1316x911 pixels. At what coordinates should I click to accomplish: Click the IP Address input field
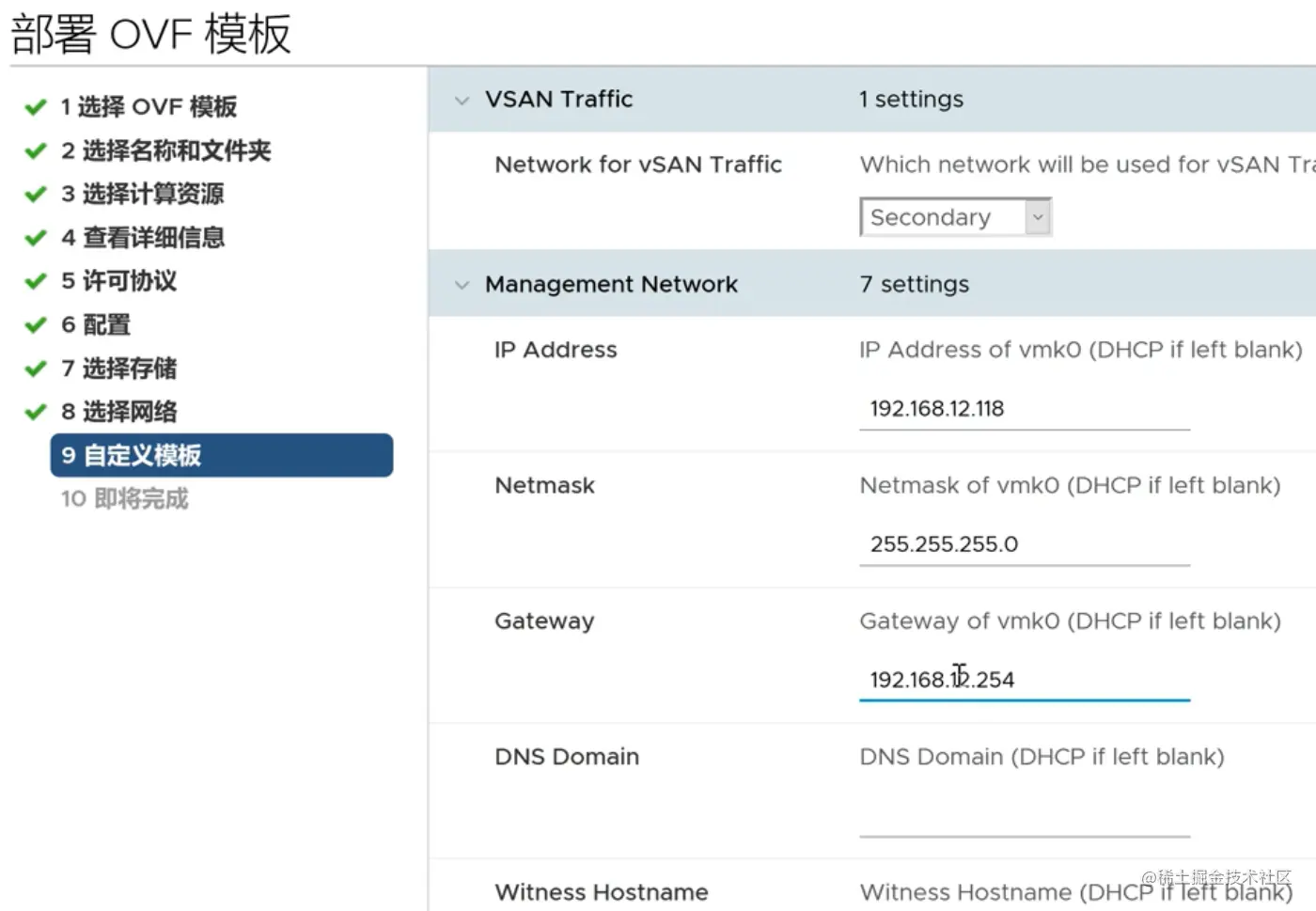pos(1024,409)
